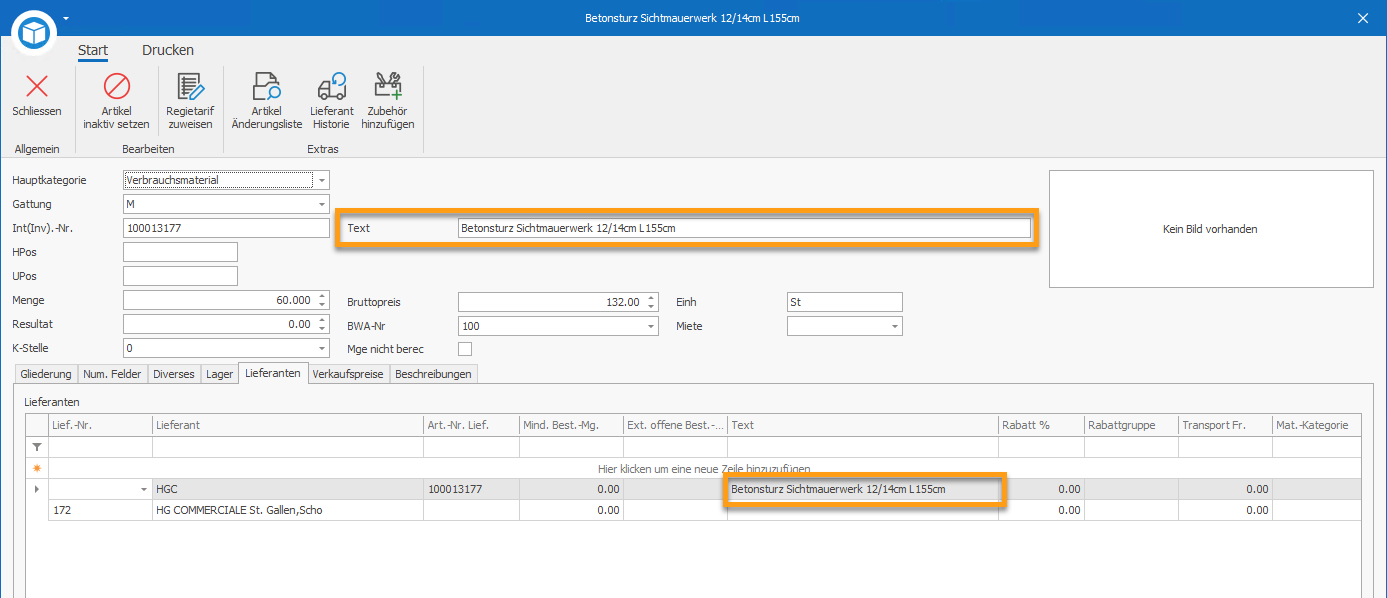Click the new-row asterisk indicator
Image resolution: width=1387 pixels, height=598 pixels.
point(37,468)
